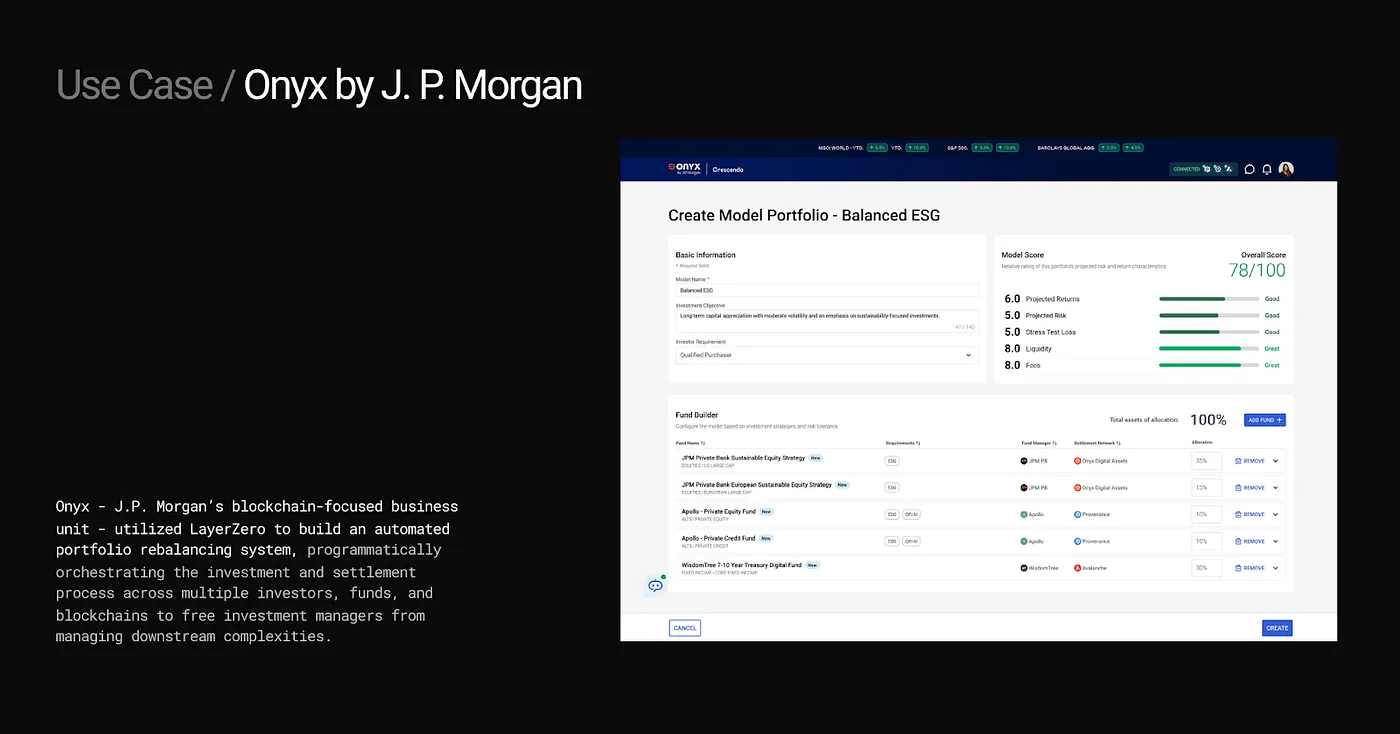Open the chat messages icon in header
The height and width of the screenshot is (734, 1400).
(1249, 169)
